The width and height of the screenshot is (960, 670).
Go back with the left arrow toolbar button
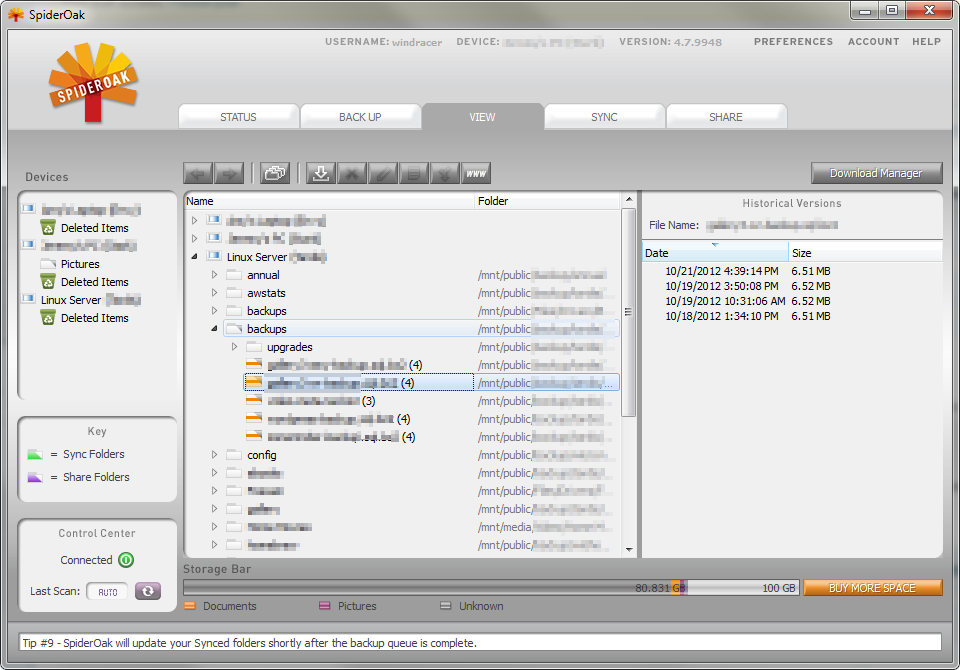tap(198, 173)
